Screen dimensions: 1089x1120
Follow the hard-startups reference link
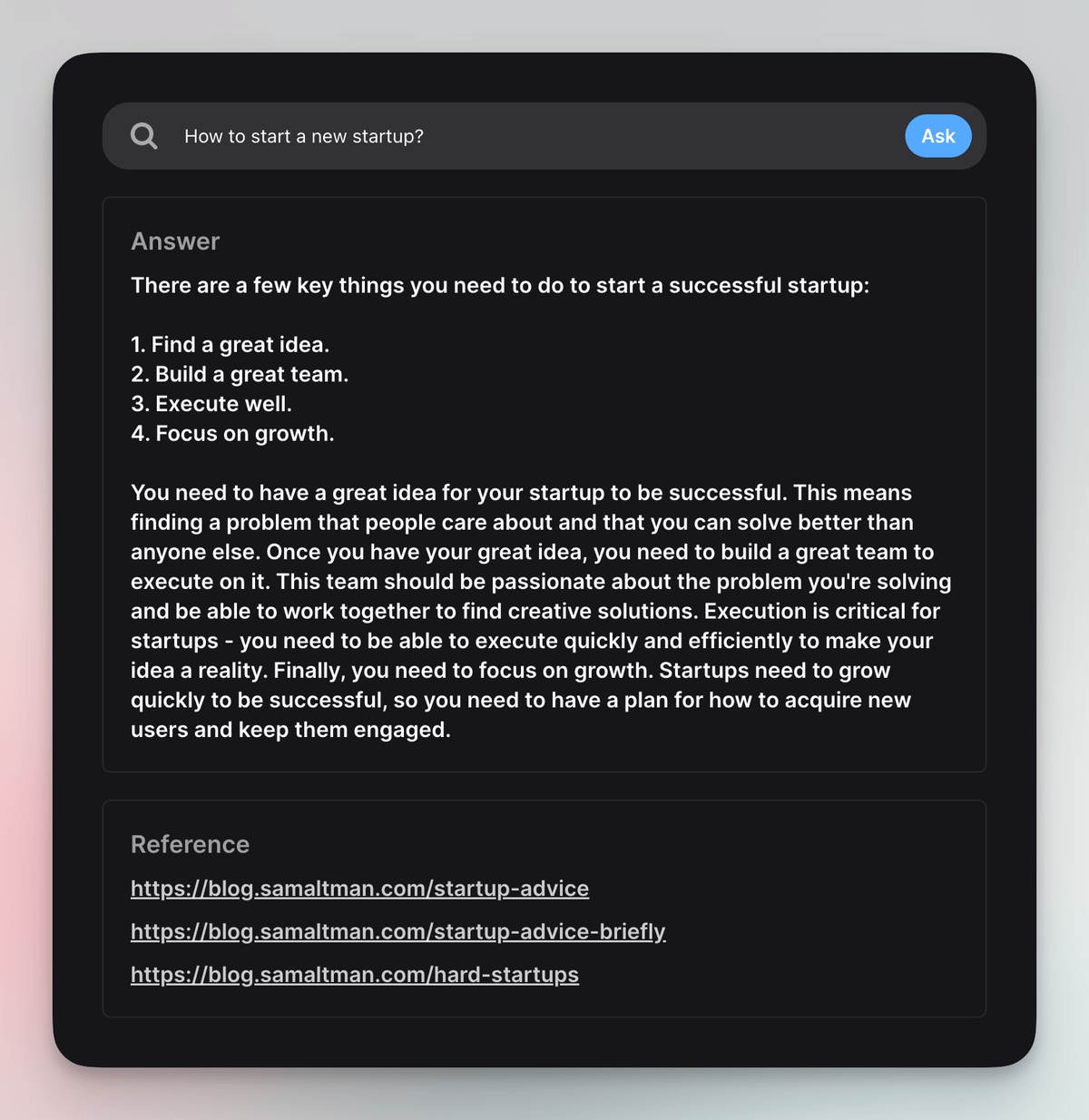pos(354,975)
